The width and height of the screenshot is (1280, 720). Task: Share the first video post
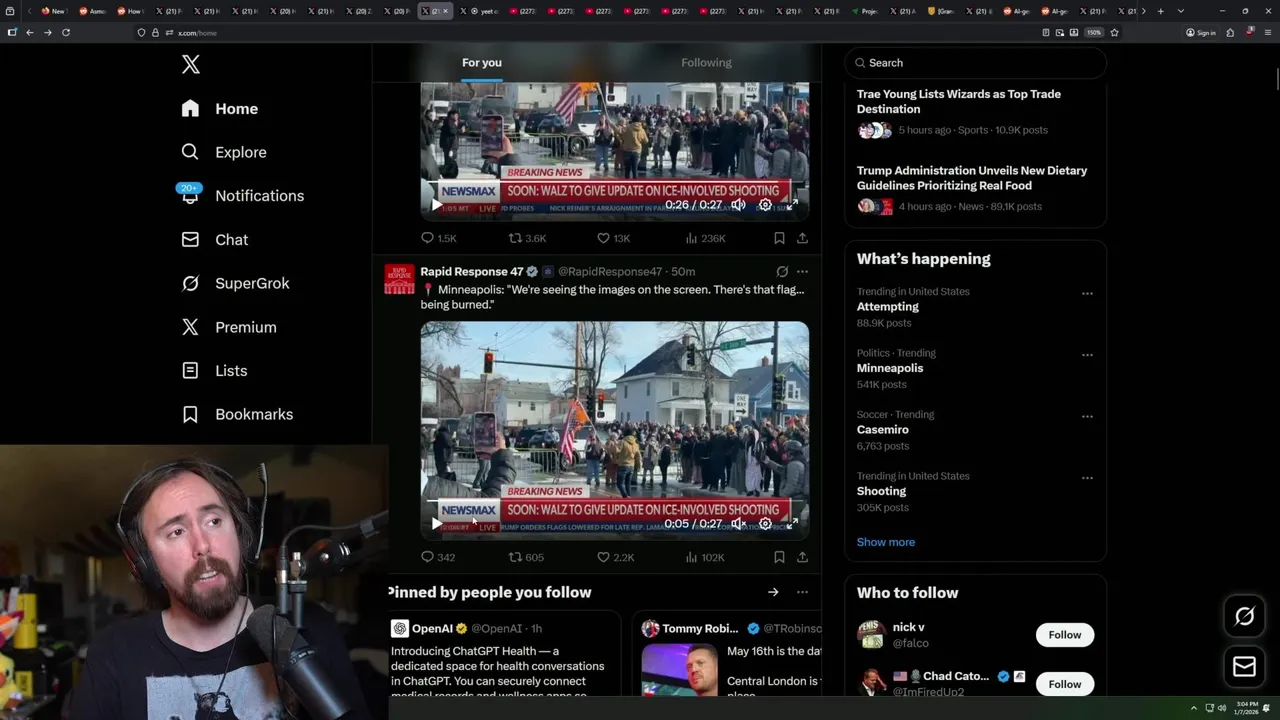click(x=802, y=238)
